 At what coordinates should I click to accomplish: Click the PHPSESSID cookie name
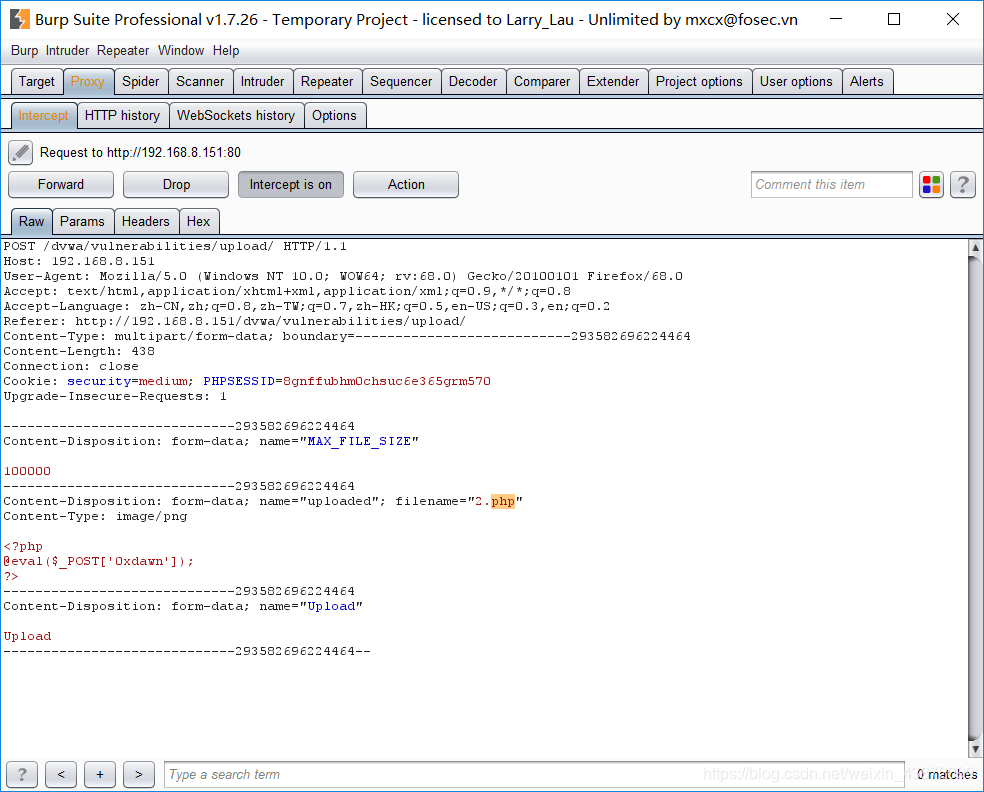(x=239, y=381)
